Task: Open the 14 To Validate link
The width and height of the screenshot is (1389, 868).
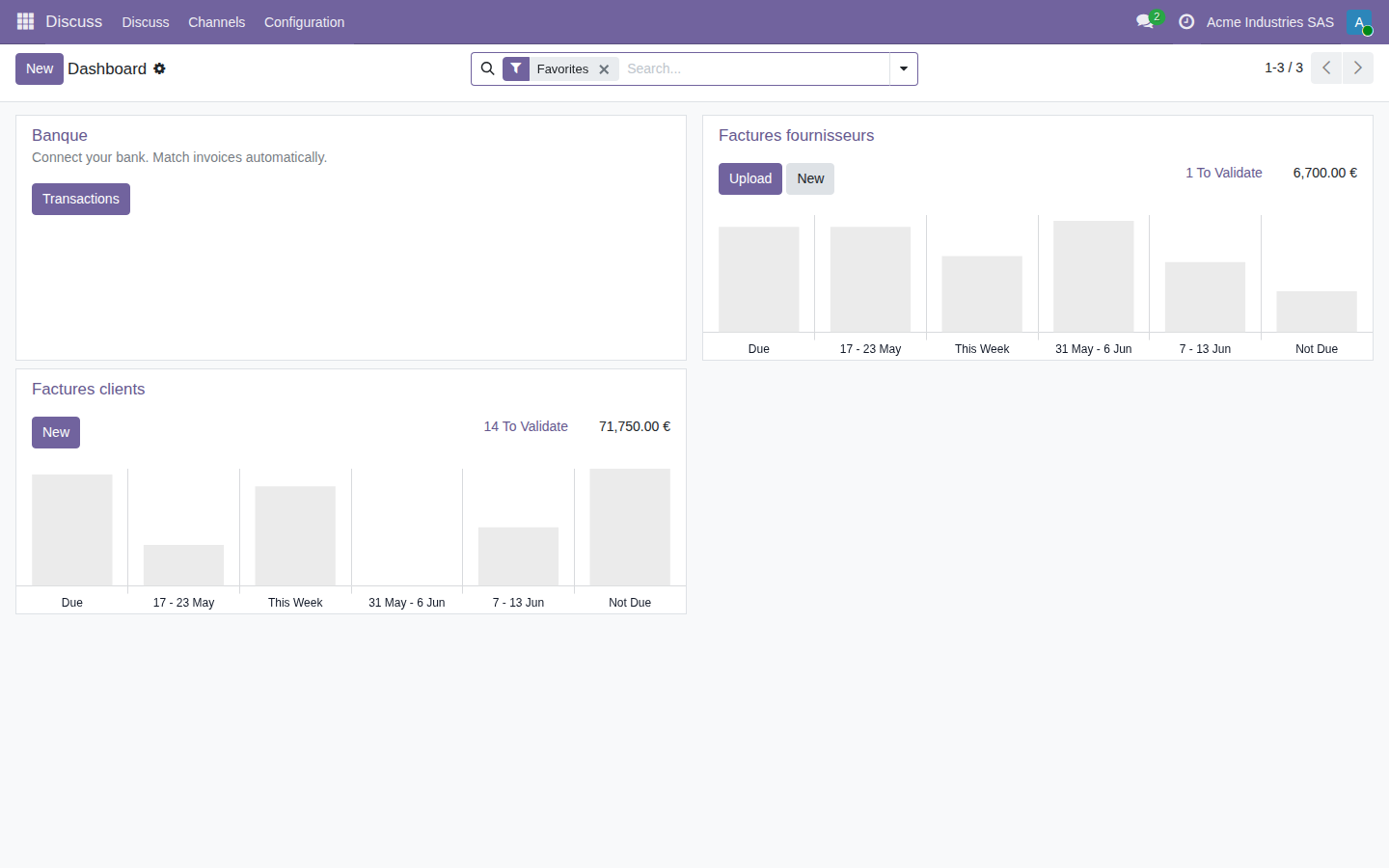Action: pyautogui.click(x=526, y=426)
